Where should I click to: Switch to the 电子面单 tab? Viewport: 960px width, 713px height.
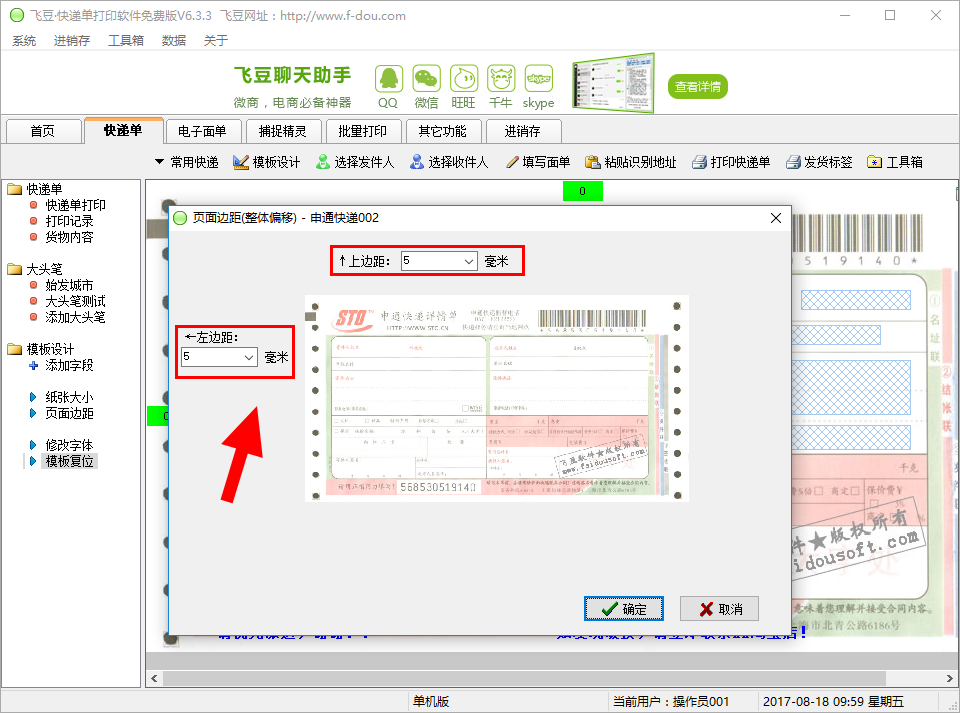[x=202, y=131]
